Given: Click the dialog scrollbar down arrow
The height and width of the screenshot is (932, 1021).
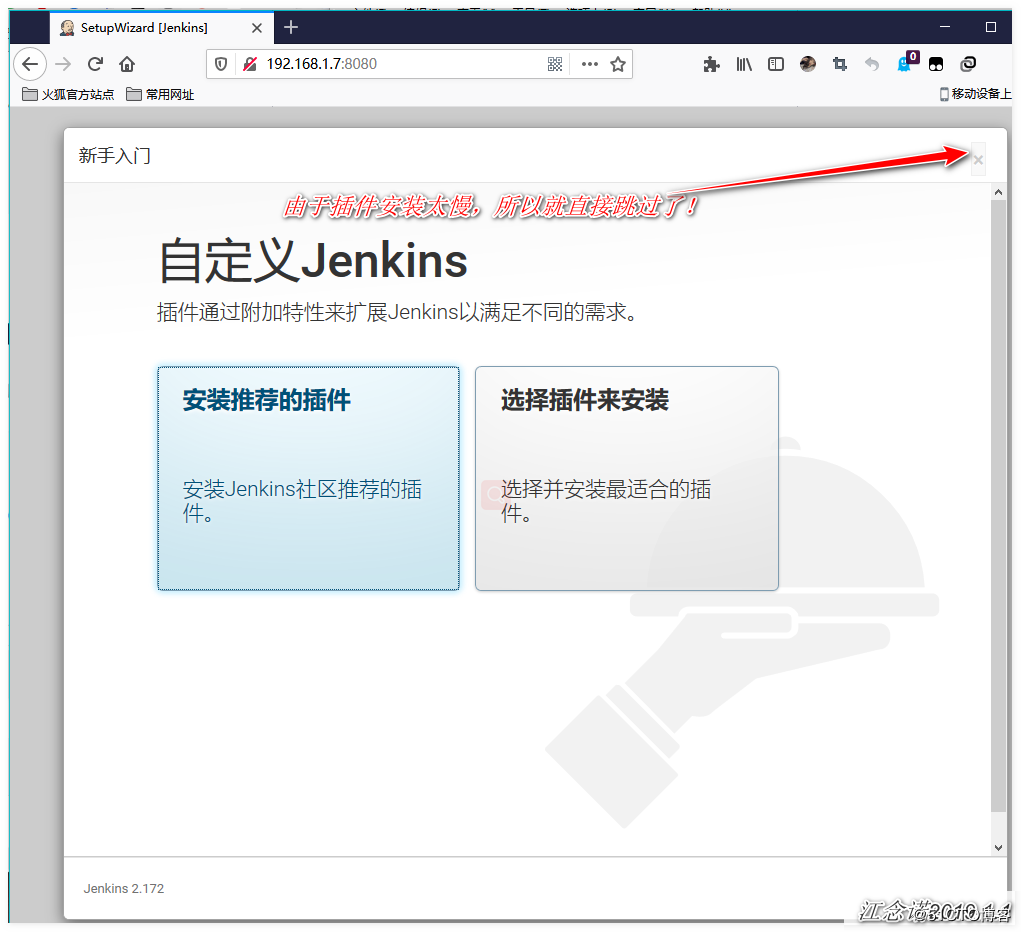Looking at the screenshot, I should [998, 847].
